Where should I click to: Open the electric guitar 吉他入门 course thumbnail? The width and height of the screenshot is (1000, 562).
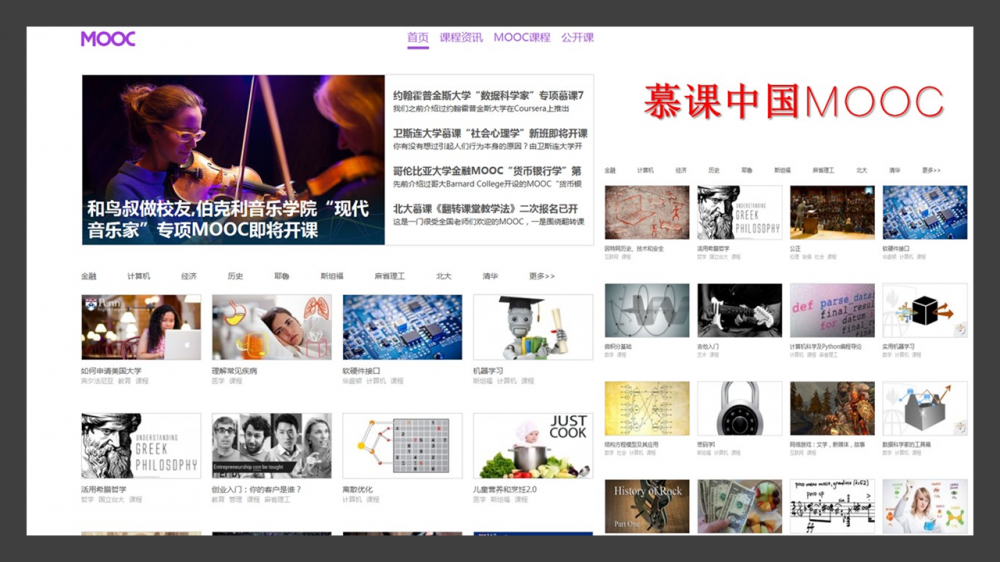[740, 311]
